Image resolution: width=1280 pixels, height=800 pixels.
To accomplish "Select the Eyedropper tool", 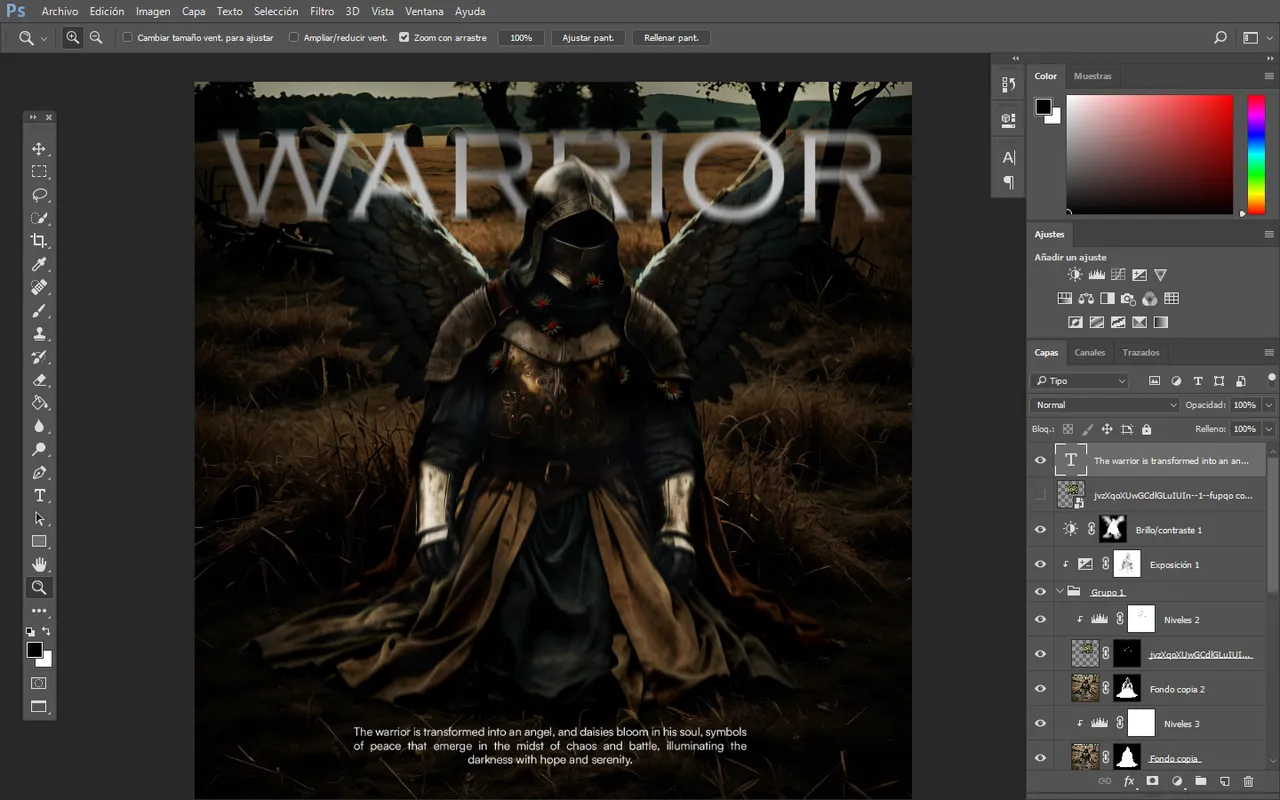I will (39, 264).
